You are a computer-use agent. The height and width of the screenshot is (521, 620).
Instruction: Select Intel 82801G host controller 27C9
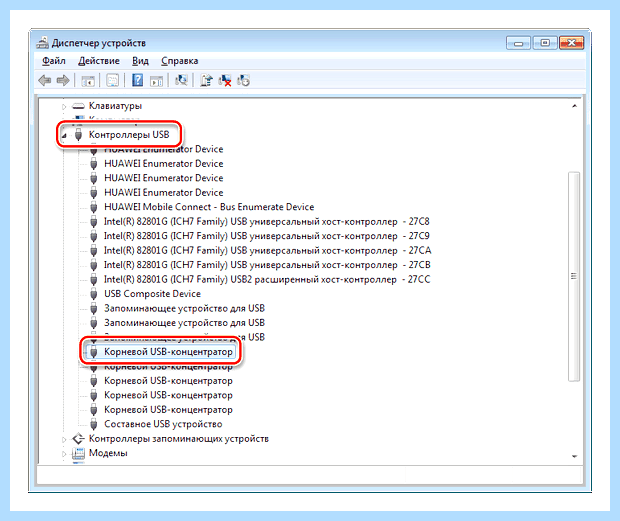click(x=267, y=236)
